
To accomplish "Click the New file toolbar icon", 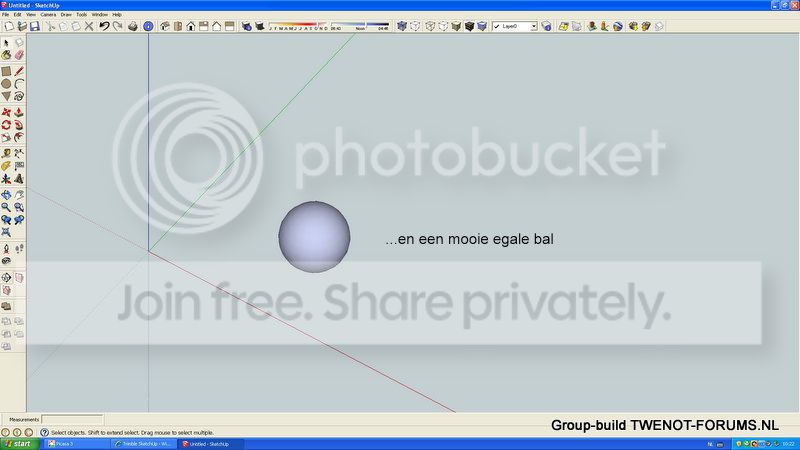I will click(x=9, y=26).
